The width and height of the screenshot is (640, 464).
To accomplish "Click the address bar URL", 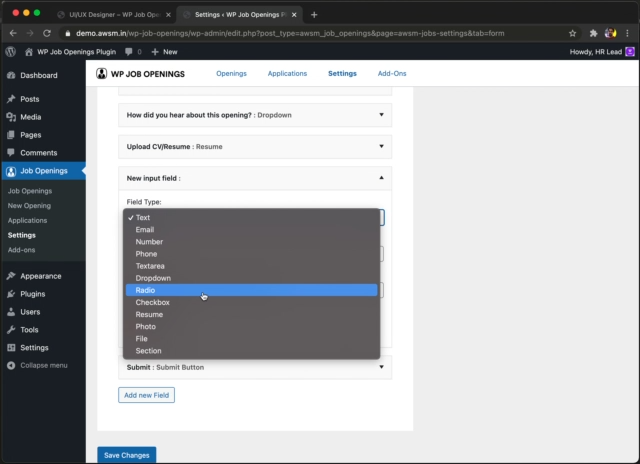I will (290, 33).
